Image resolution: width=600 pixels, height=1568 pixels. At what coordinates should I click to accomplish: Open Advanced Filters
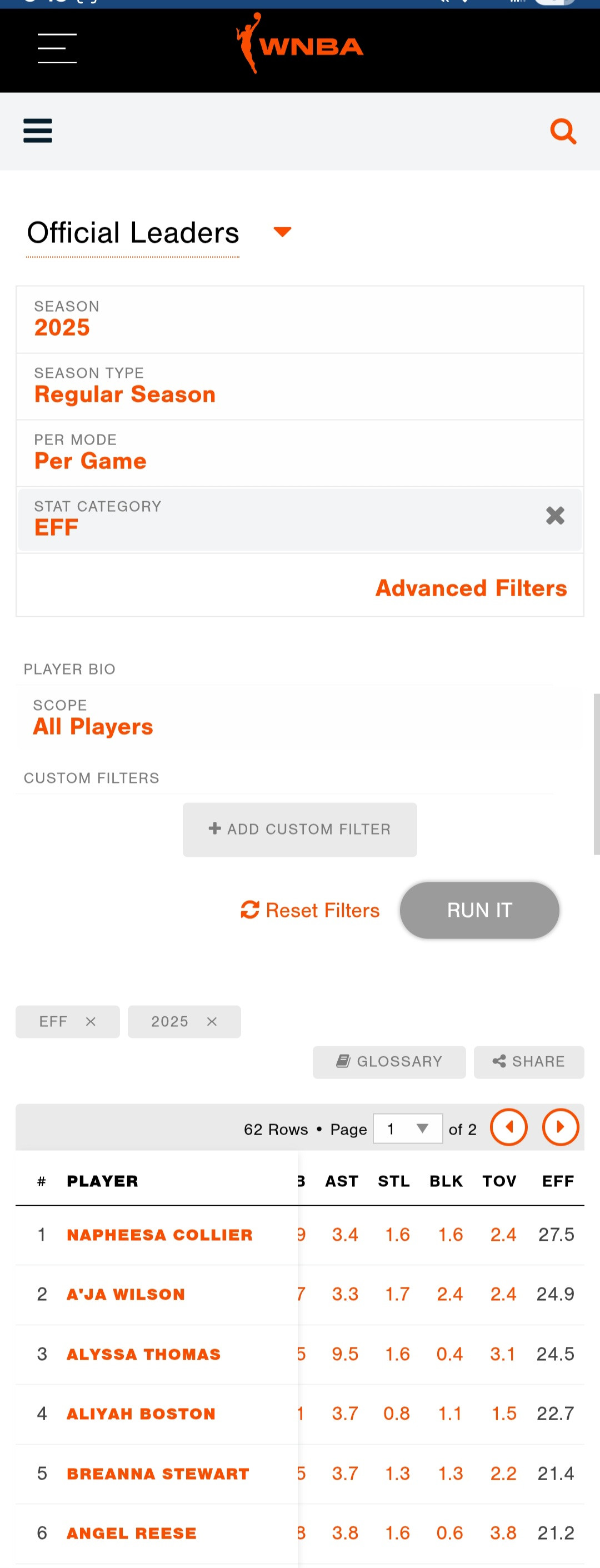pos(471,588)
